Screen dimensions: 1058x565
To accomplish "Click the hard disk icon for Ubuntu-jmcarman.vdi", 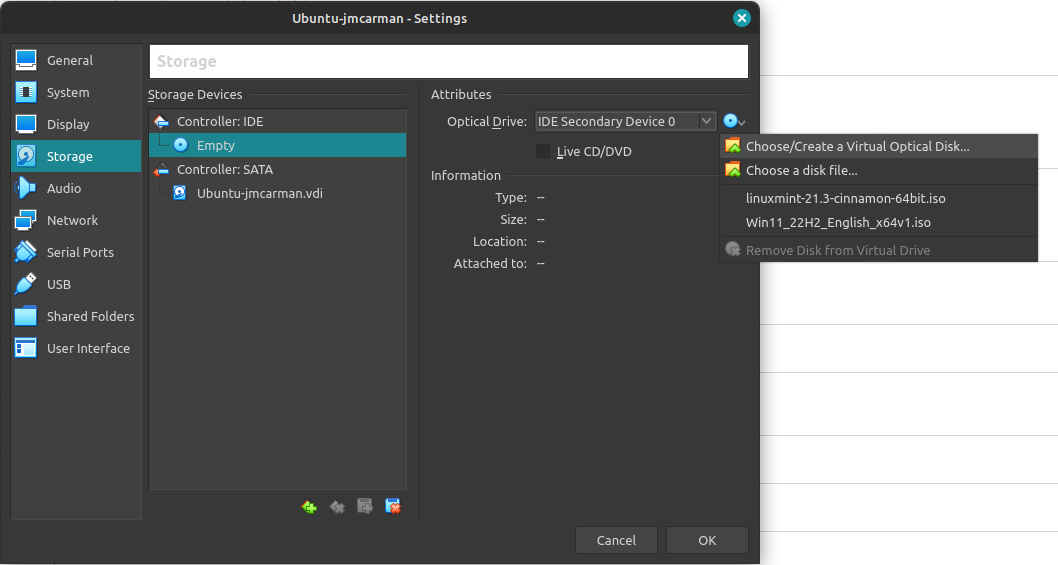I will coord(179,193).
